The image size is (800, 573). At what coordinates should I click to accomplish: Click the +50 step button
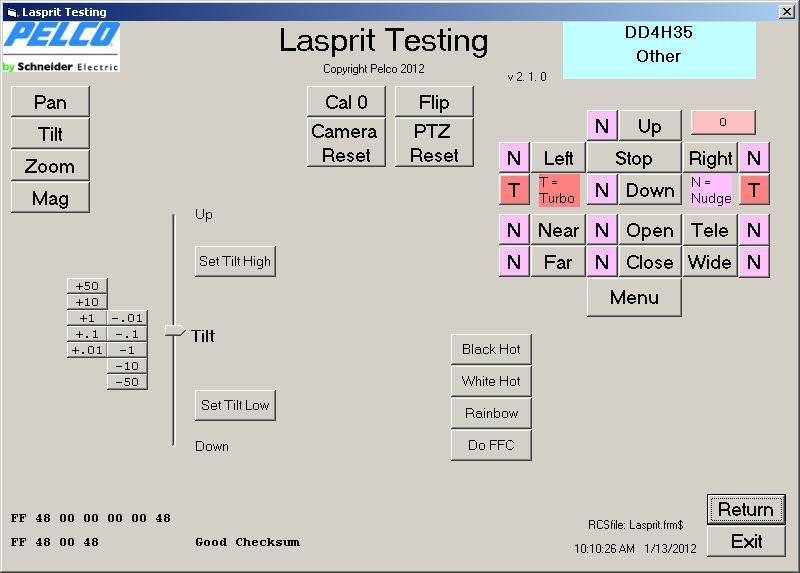(87, 286)
